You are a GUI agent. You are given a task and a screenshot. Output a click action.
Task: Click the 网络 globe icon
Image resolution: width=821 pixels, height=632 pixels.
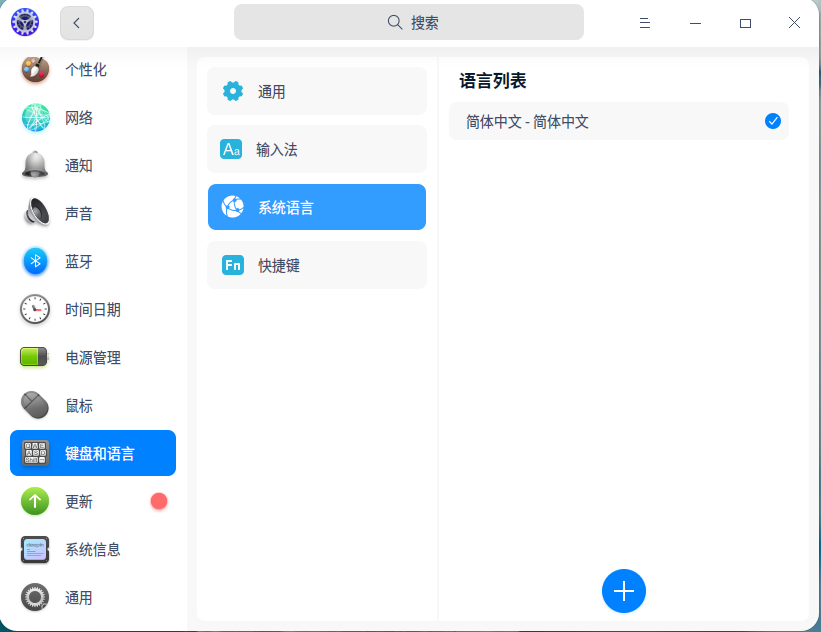(x=35, y=118)
